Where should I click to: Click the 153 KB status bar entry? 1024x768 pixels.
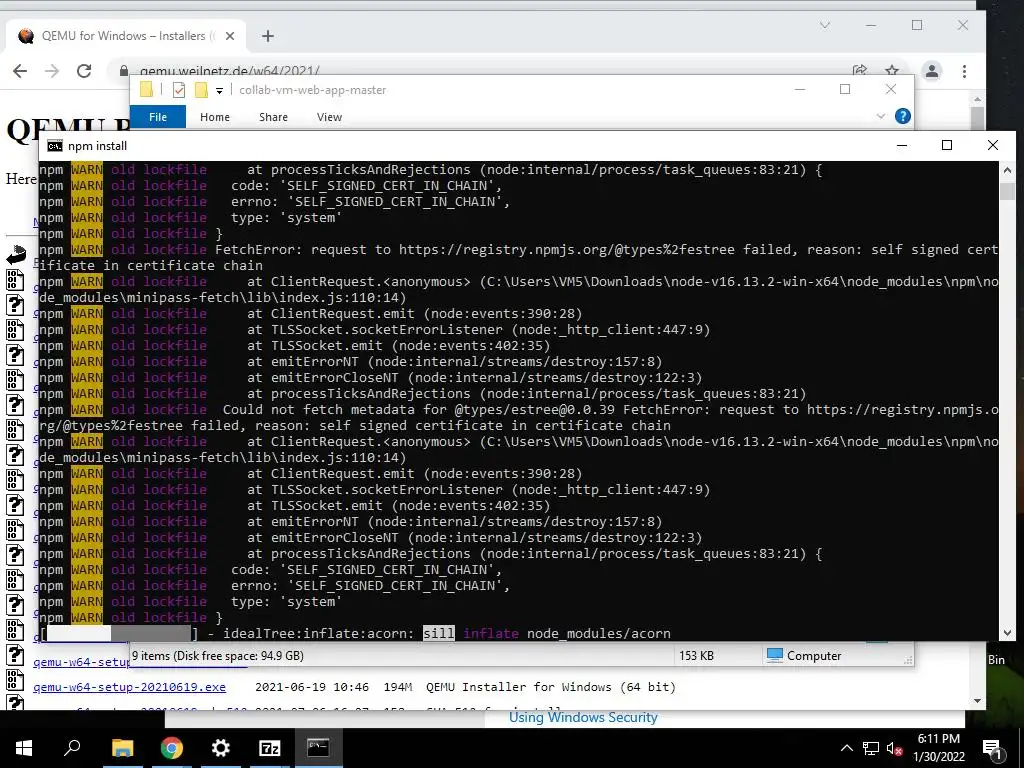click(x=696, y=656)
